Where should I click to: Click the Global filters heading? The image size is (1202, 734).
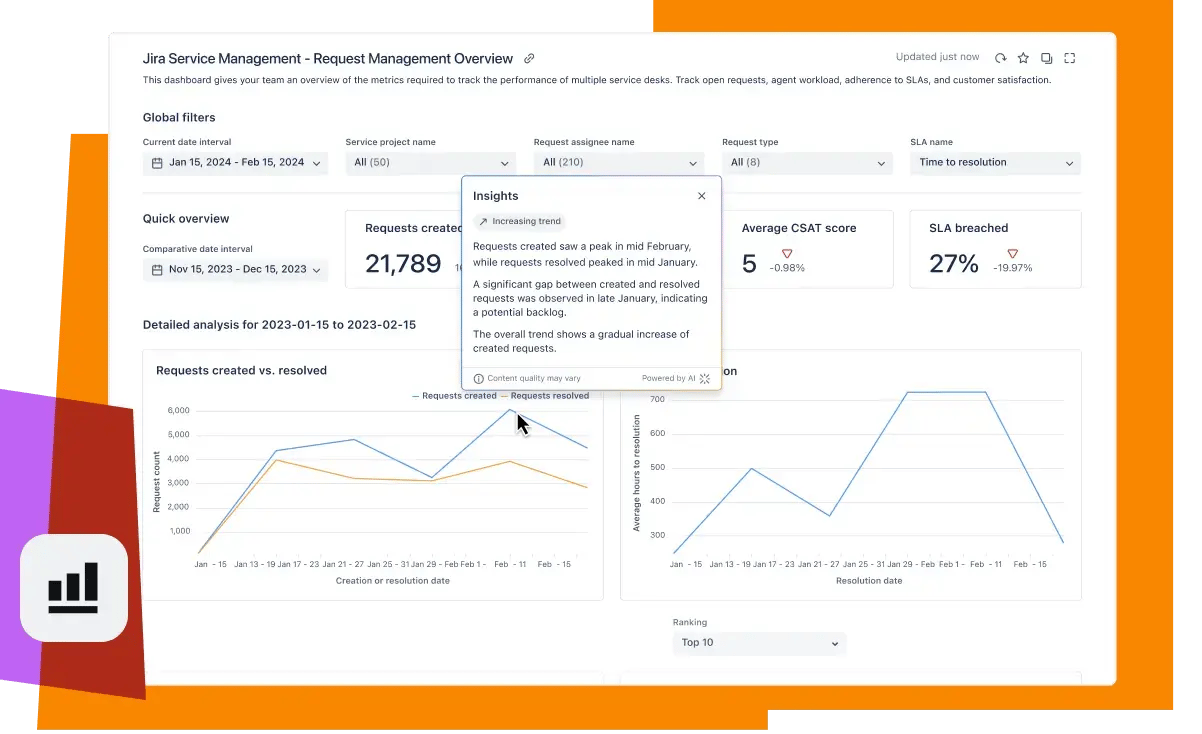(179, 118)
